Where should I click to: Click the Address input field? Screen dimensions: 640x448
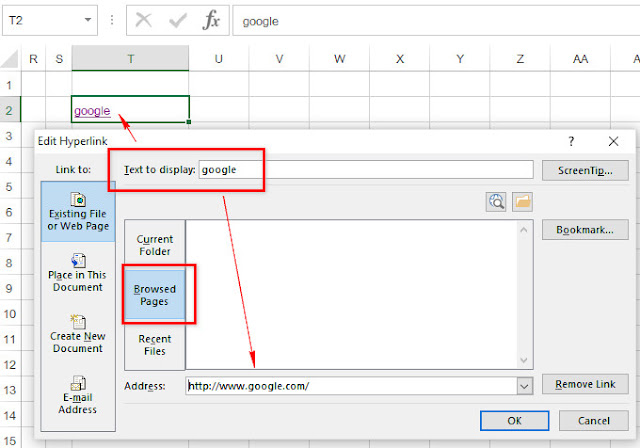pos(351,386)
